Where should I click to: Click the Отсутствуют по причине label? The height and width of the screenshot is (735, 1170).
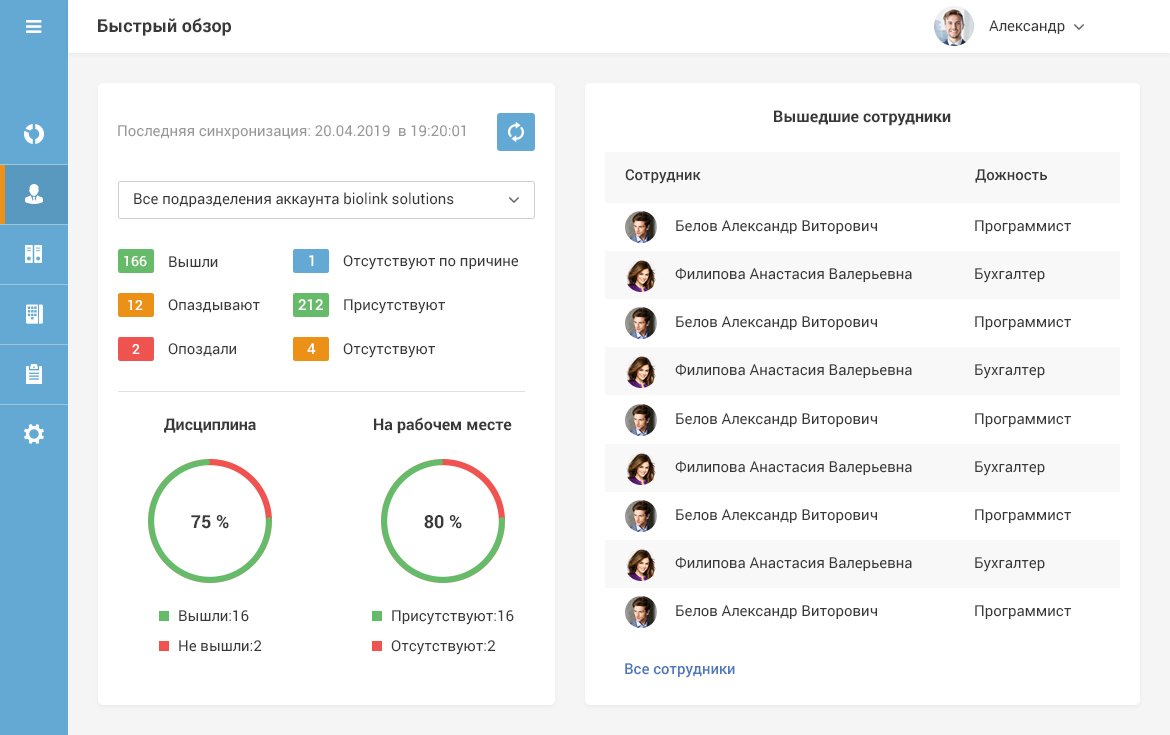431,261
